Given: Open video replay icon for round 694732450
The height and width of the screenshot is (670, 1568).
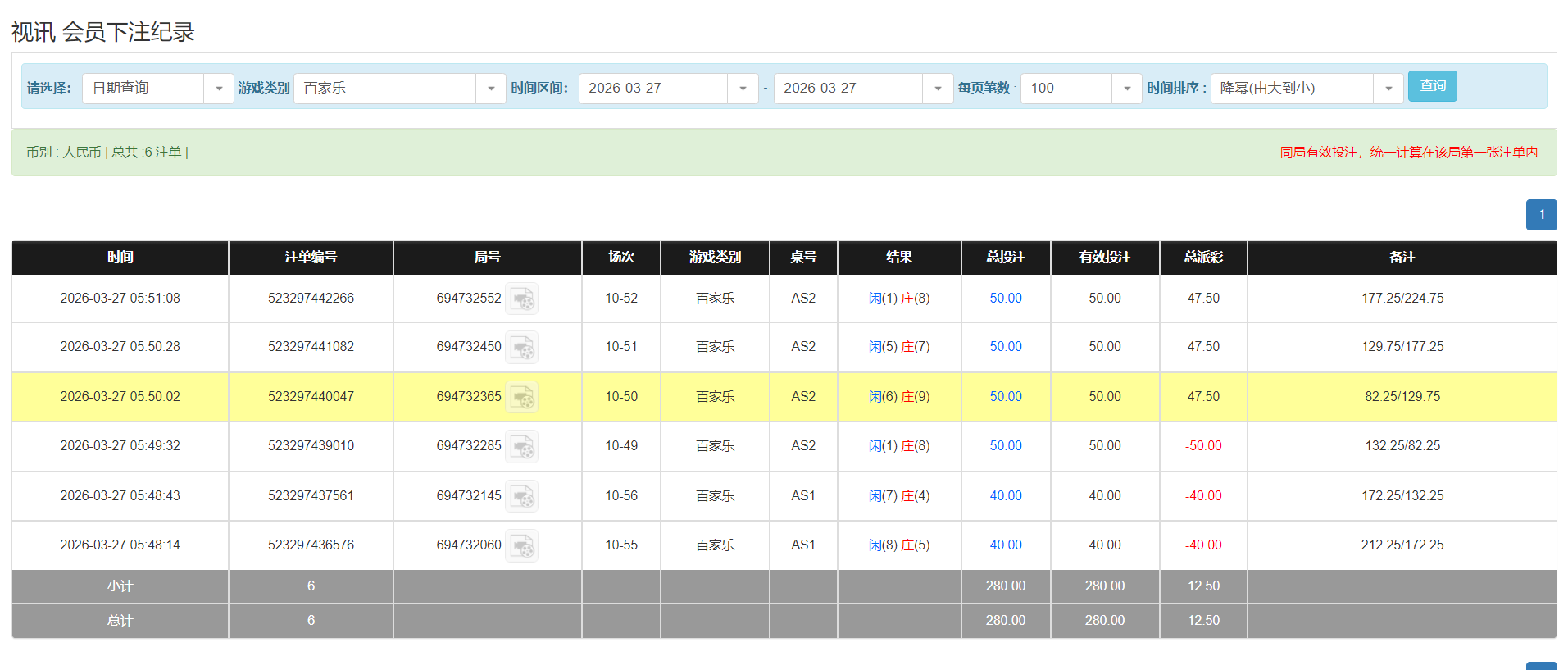Looking at the screenshot, I should click(x=521, y=347).
